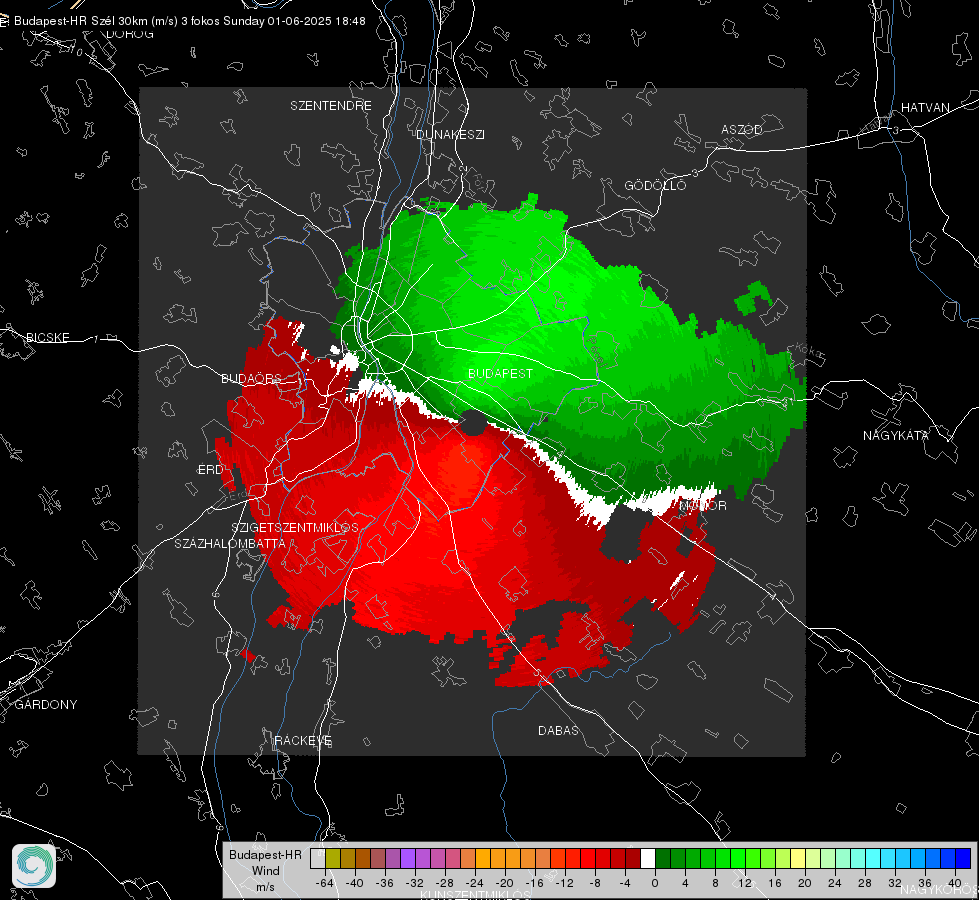This screenshot has height=900, width=979.
Task: Select the olive swatch above -64
Action: 333,859
